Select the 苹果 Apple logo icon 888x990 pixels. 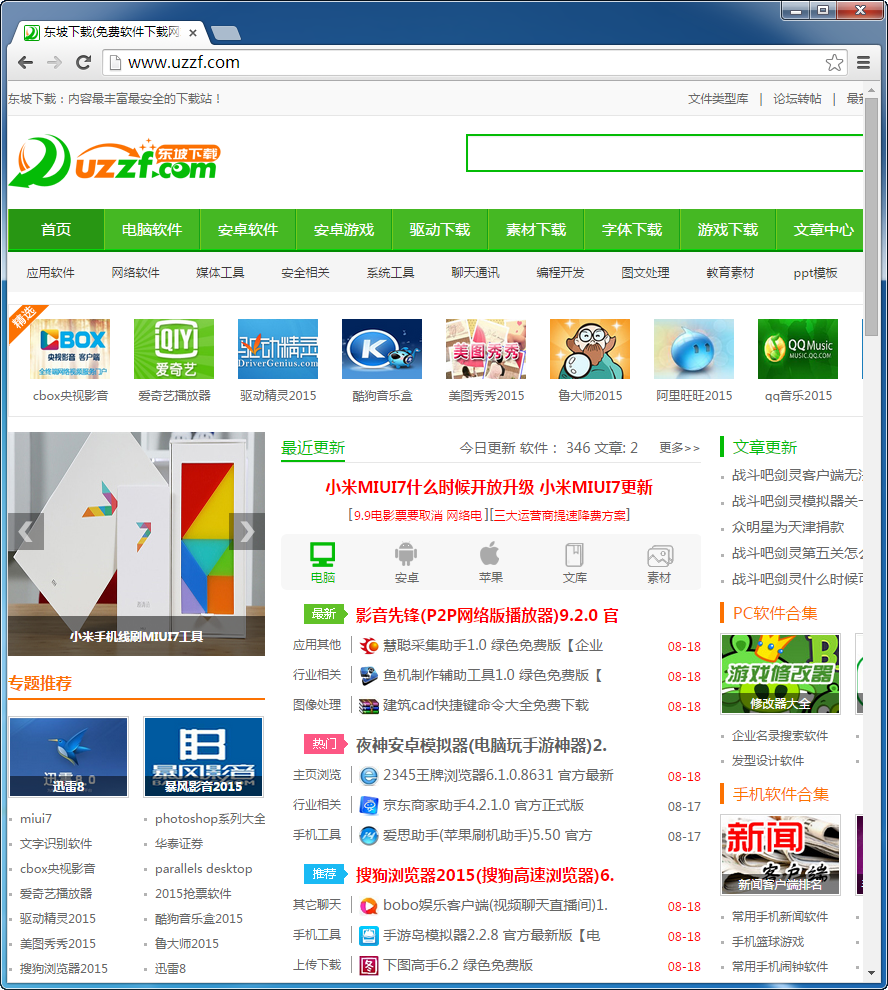point(490,554)
